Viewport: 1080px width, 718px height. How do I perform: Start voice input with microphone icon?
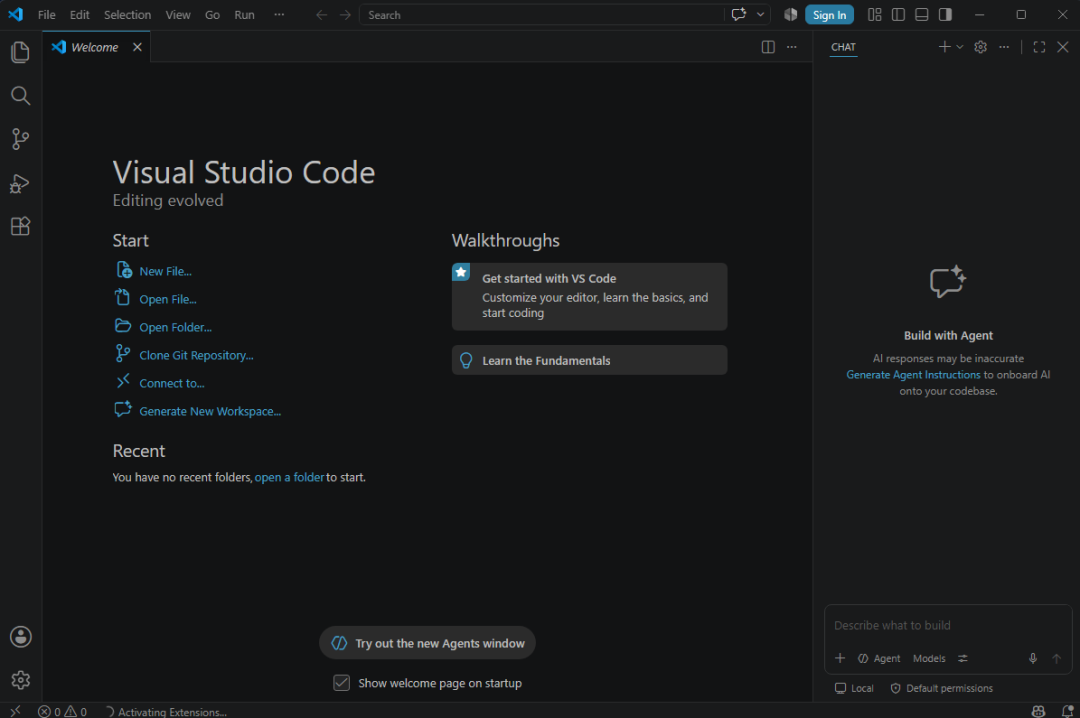(1032, 658)
